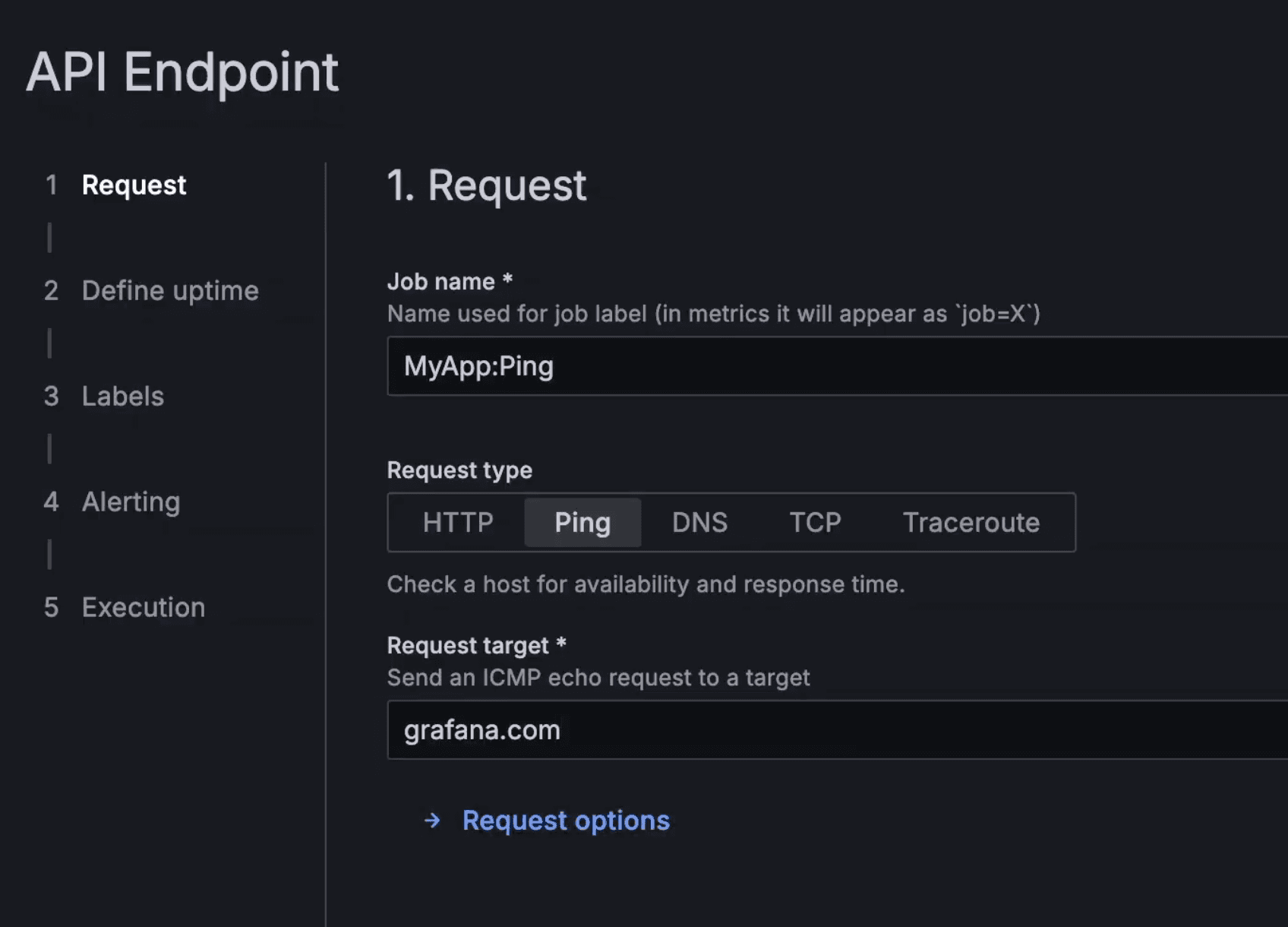
Task: Click the 1. Request section heading
Action: (486, 185)
